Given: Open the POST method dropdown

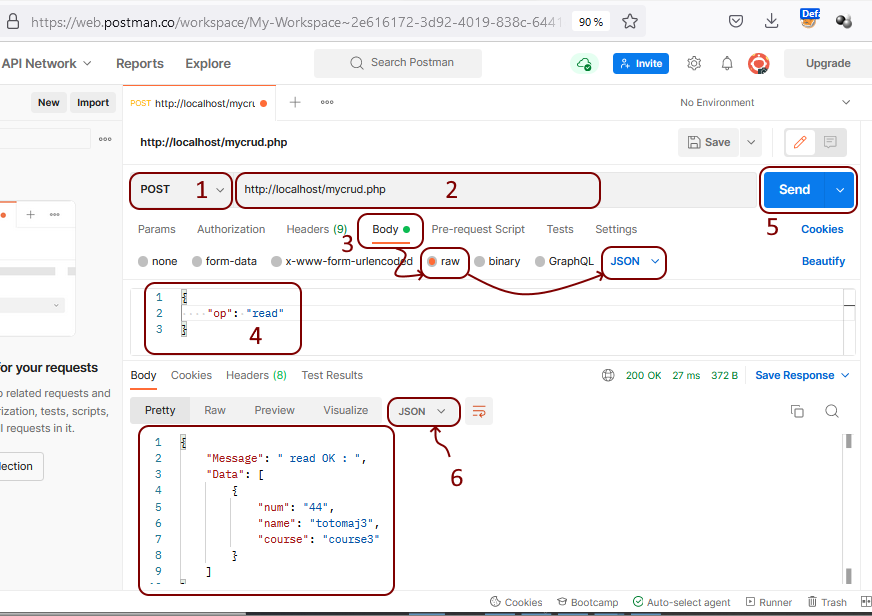Looking at the screenshot, I should pyautogui.click(x=181, y=190).
